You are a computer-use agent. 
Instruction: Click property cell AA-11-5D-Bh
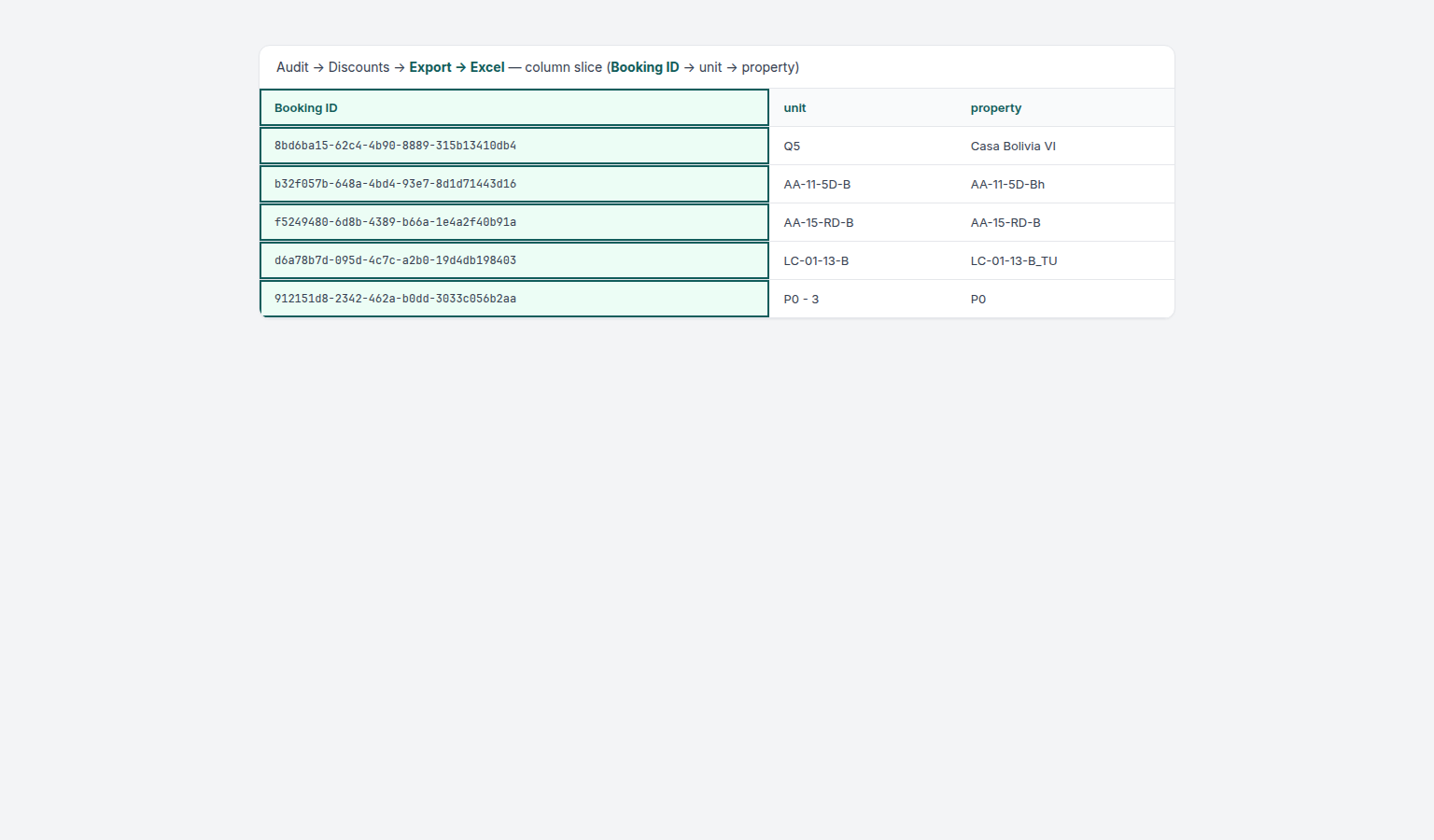tap(1065, 184)
